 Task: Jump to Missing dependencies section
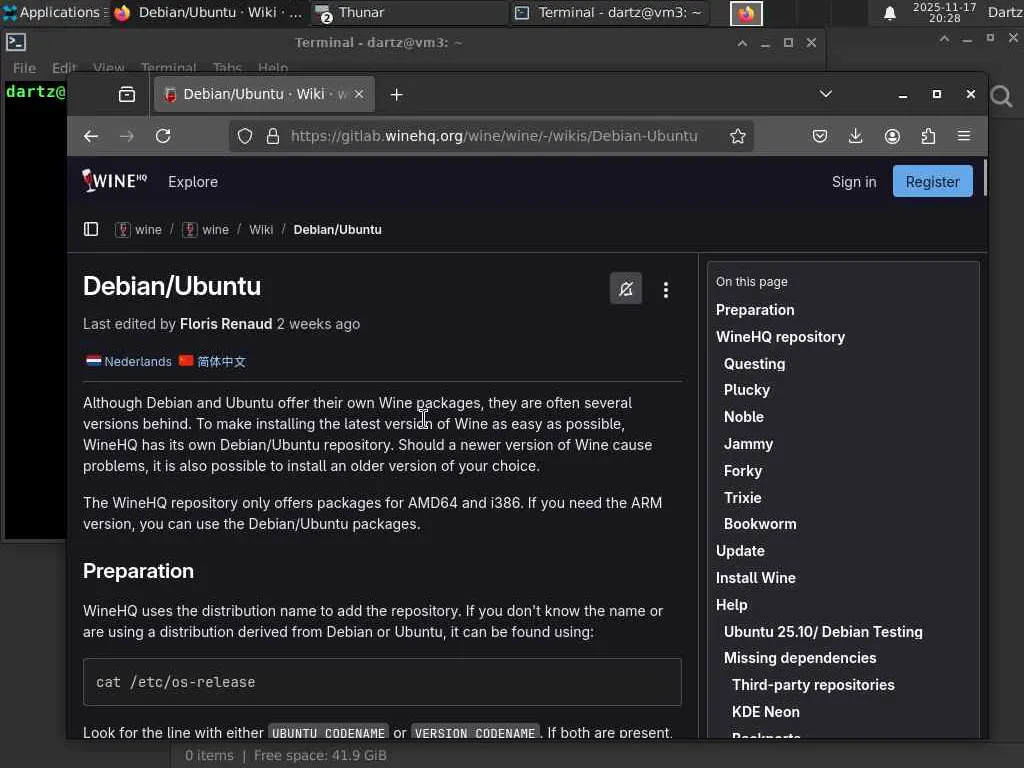pos(800,658)
